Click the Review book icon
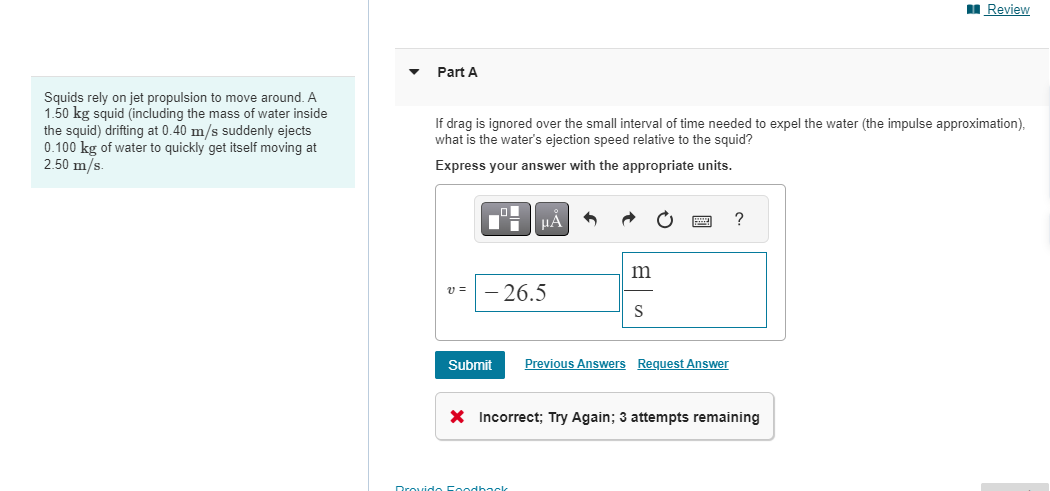This screenshot has width=1050, height=491. point(974,9)
